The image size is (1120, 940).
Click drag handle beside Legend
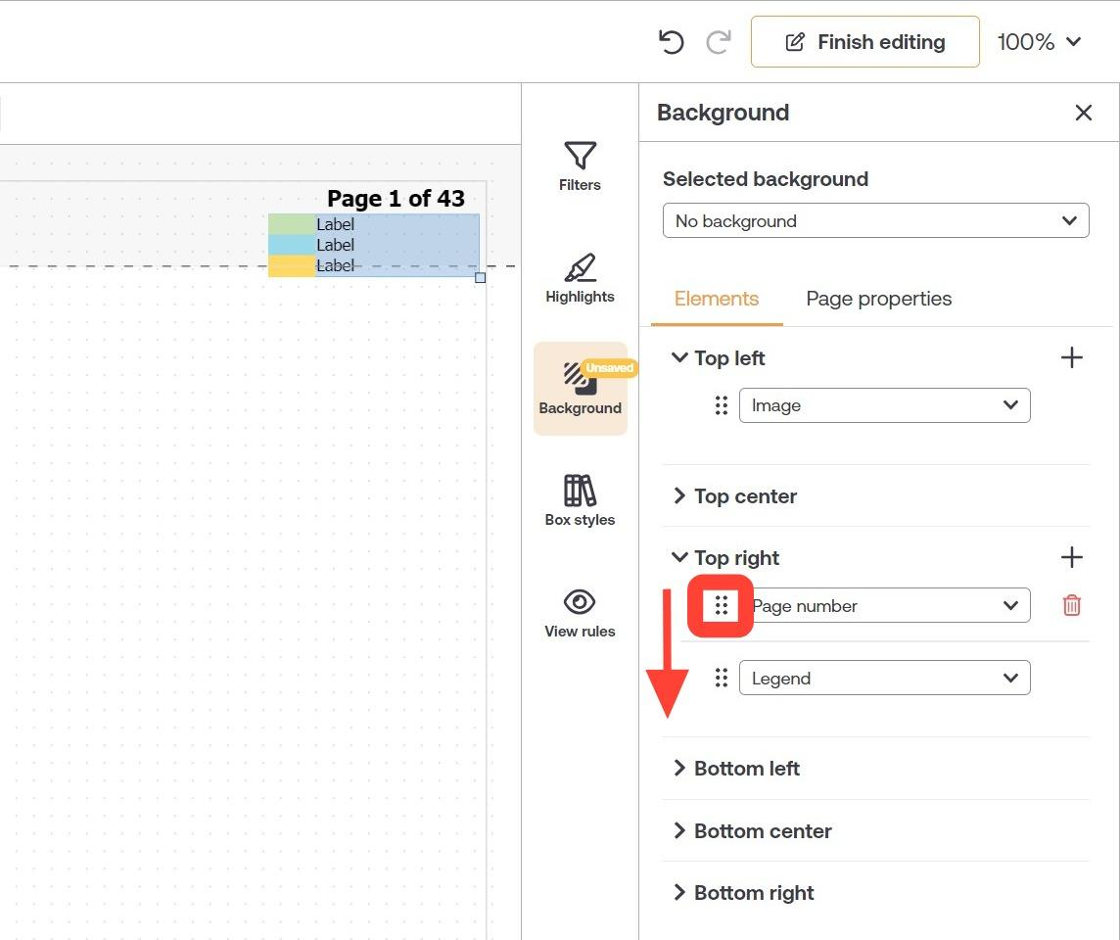(721, 678)
